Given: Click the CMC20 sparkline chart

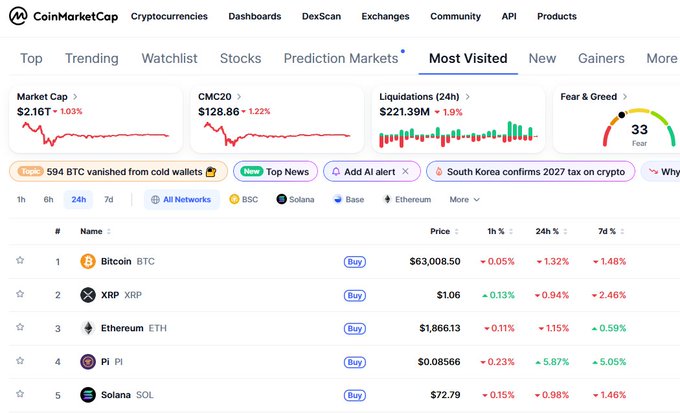Looking at the screenshot, I should (277, 134).
